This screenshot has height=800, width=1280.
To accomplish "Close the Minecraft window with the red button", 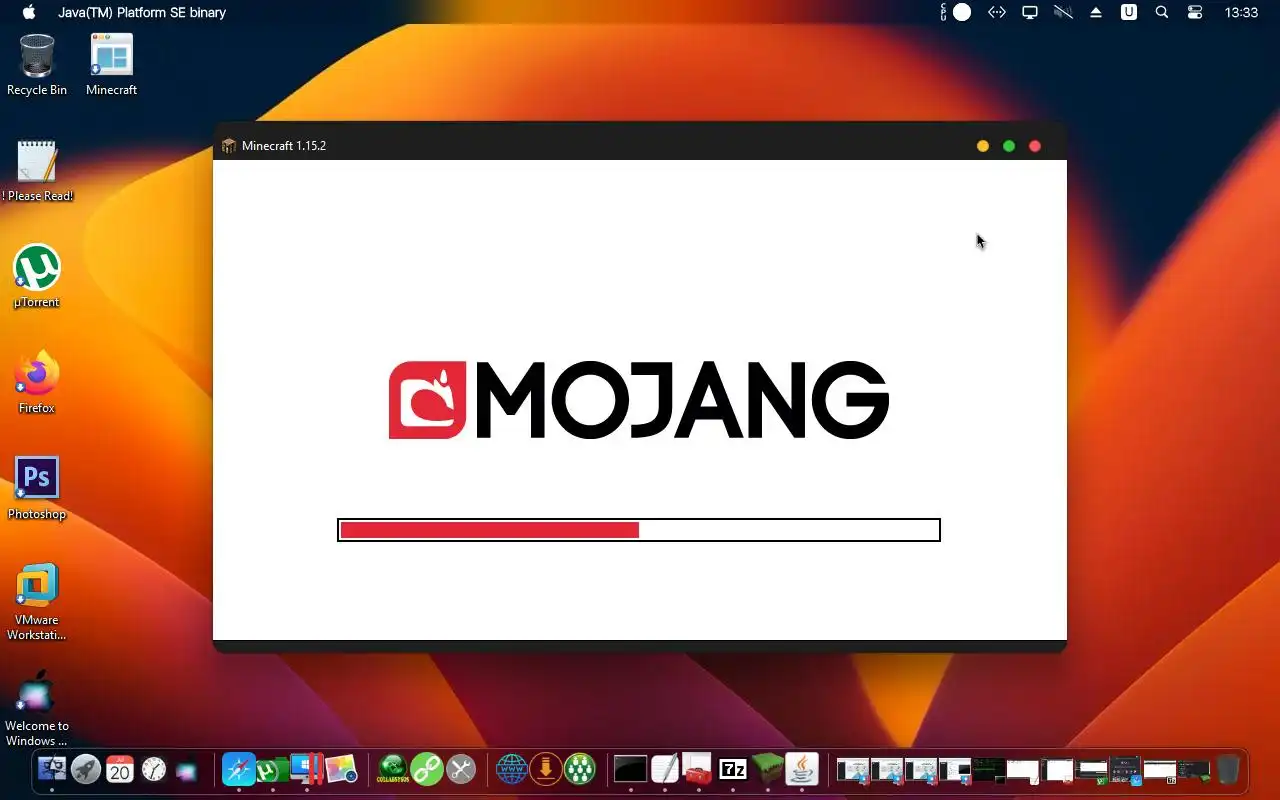I will click(1035, 146).
